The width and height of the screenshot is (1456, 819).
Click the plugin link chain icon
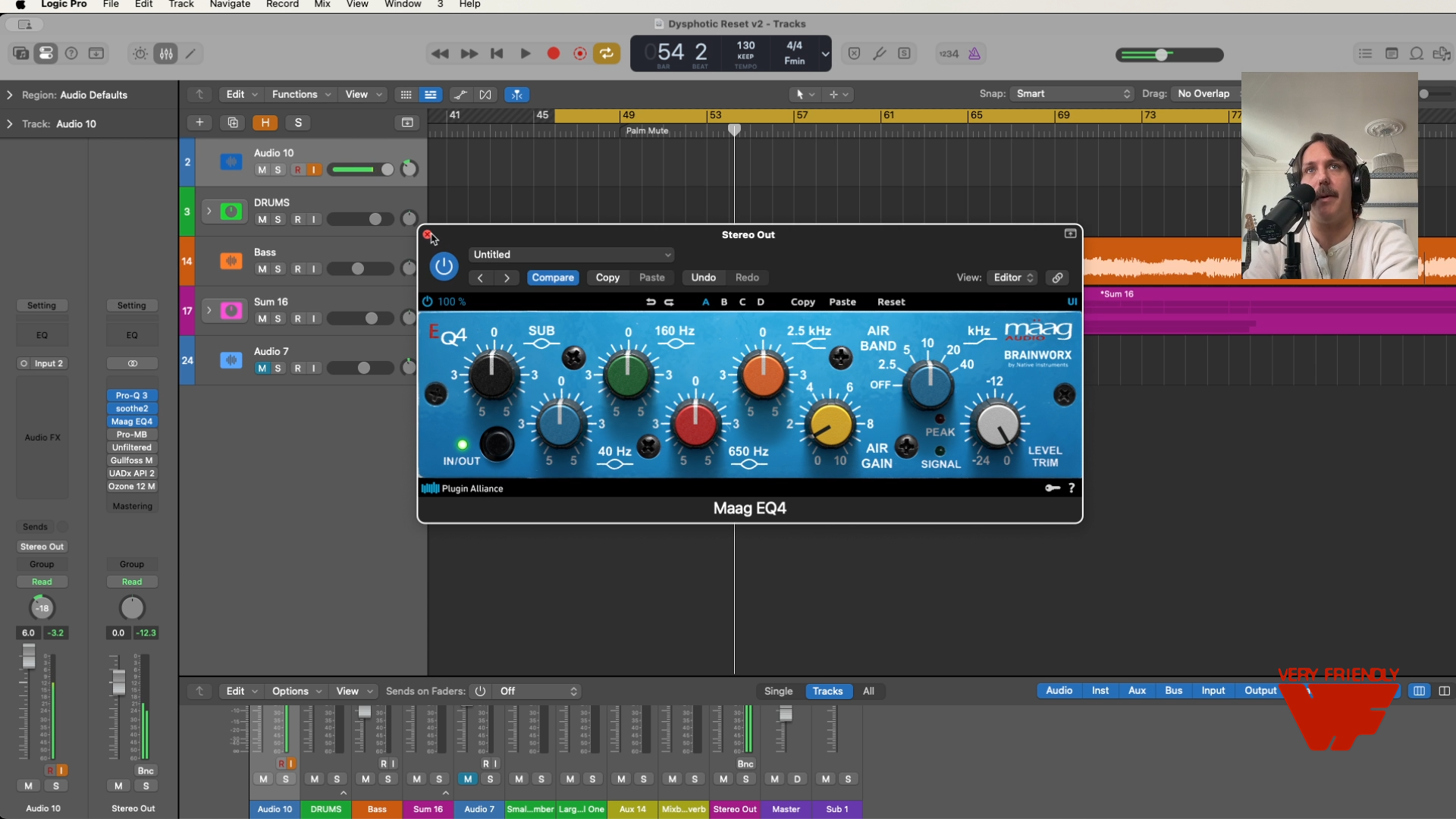[x=1057, y=278]
